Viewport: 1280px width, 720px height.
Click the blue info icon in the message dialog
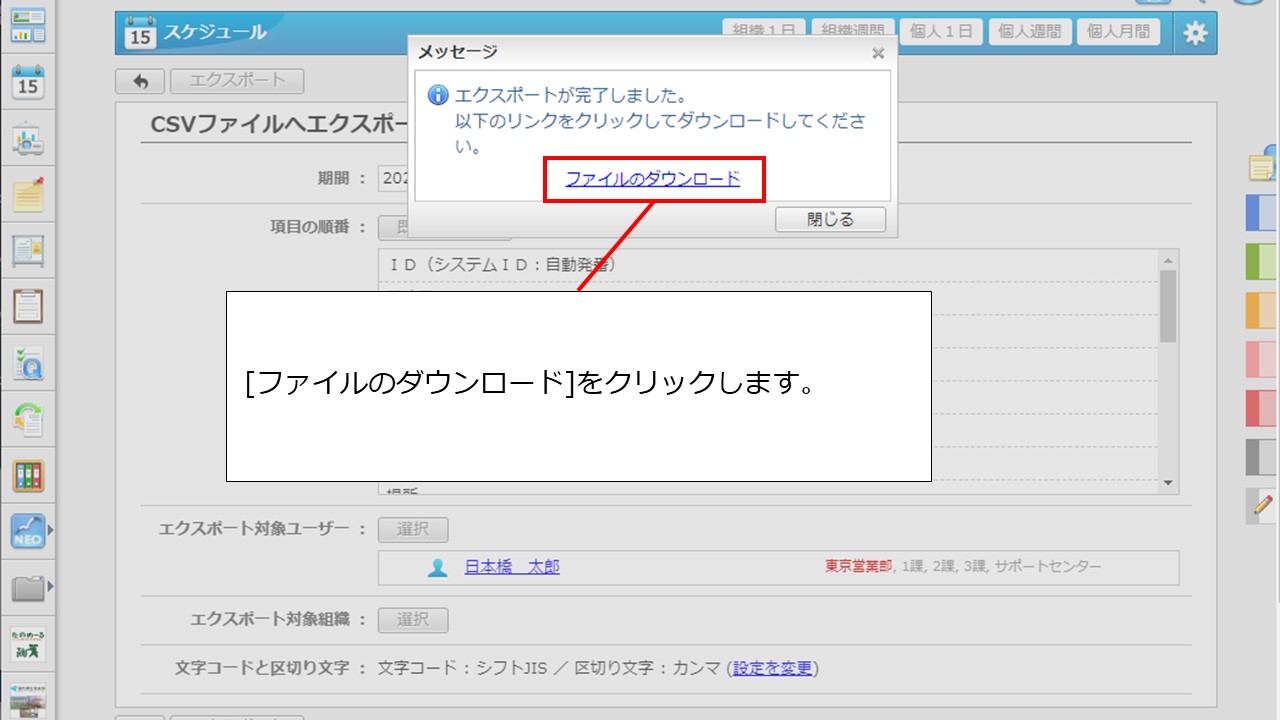pyautogui.click(x=438, y=95)
